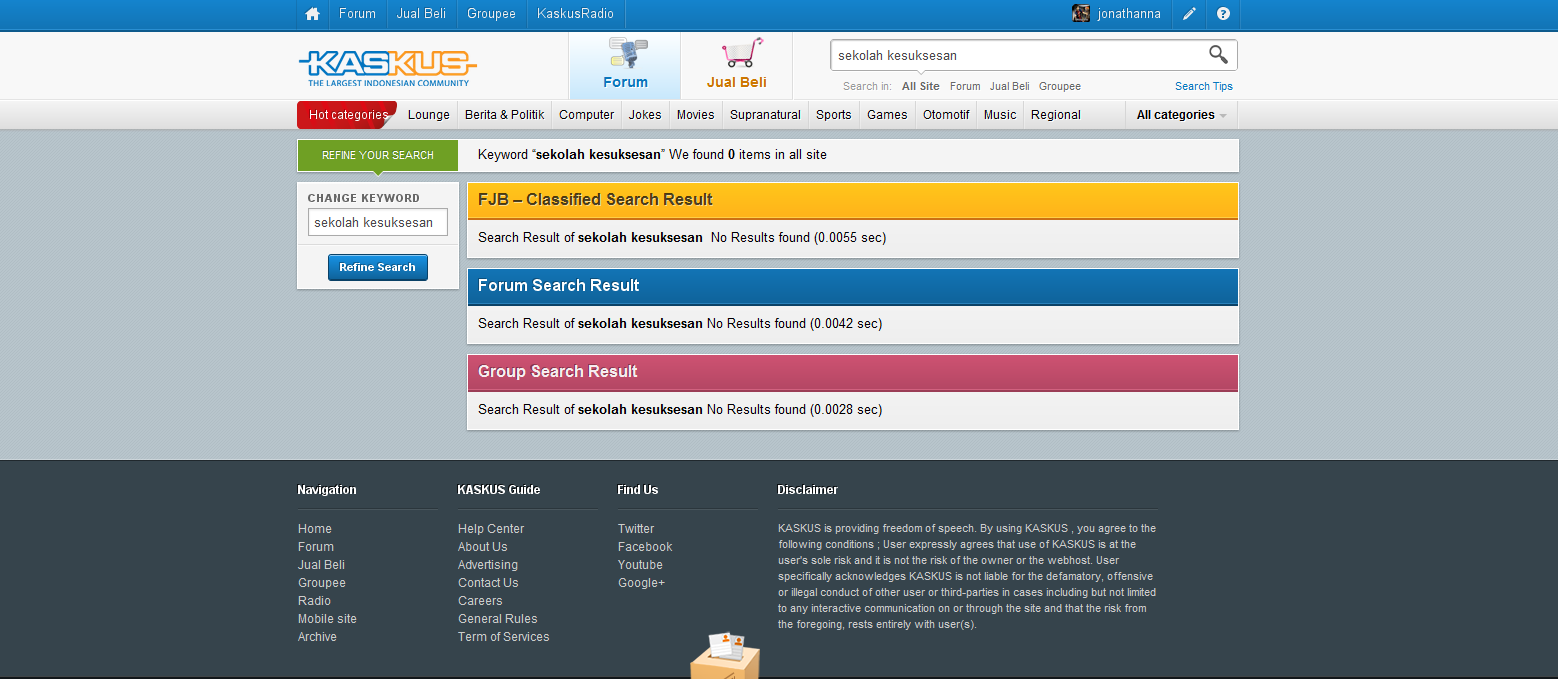The image size is (1558, 679).
Task: Set search scope to Forum
Action: click(x=965, y=86)
